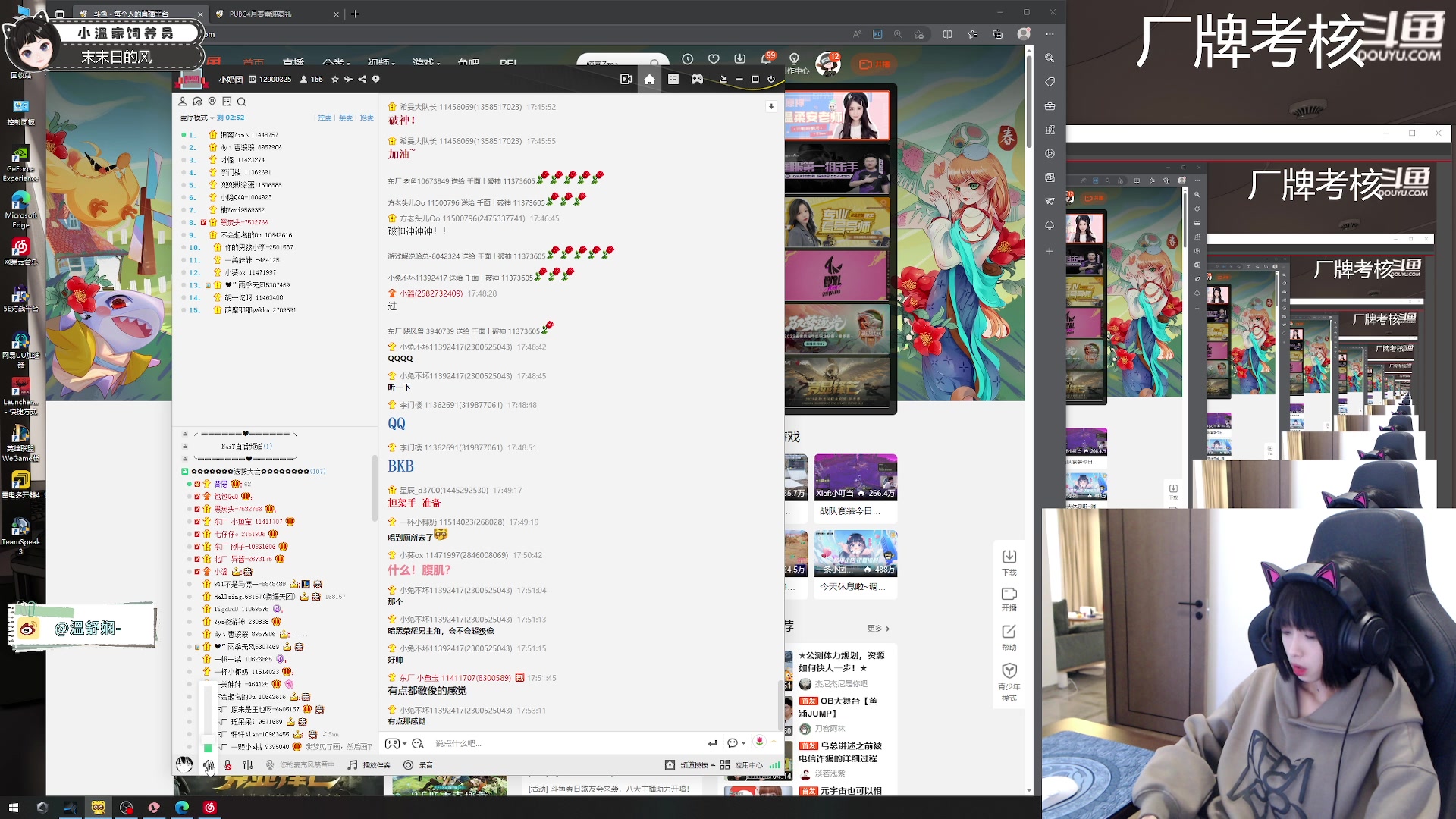
Task: Toggle the microphone mute button
Action: 227,765
